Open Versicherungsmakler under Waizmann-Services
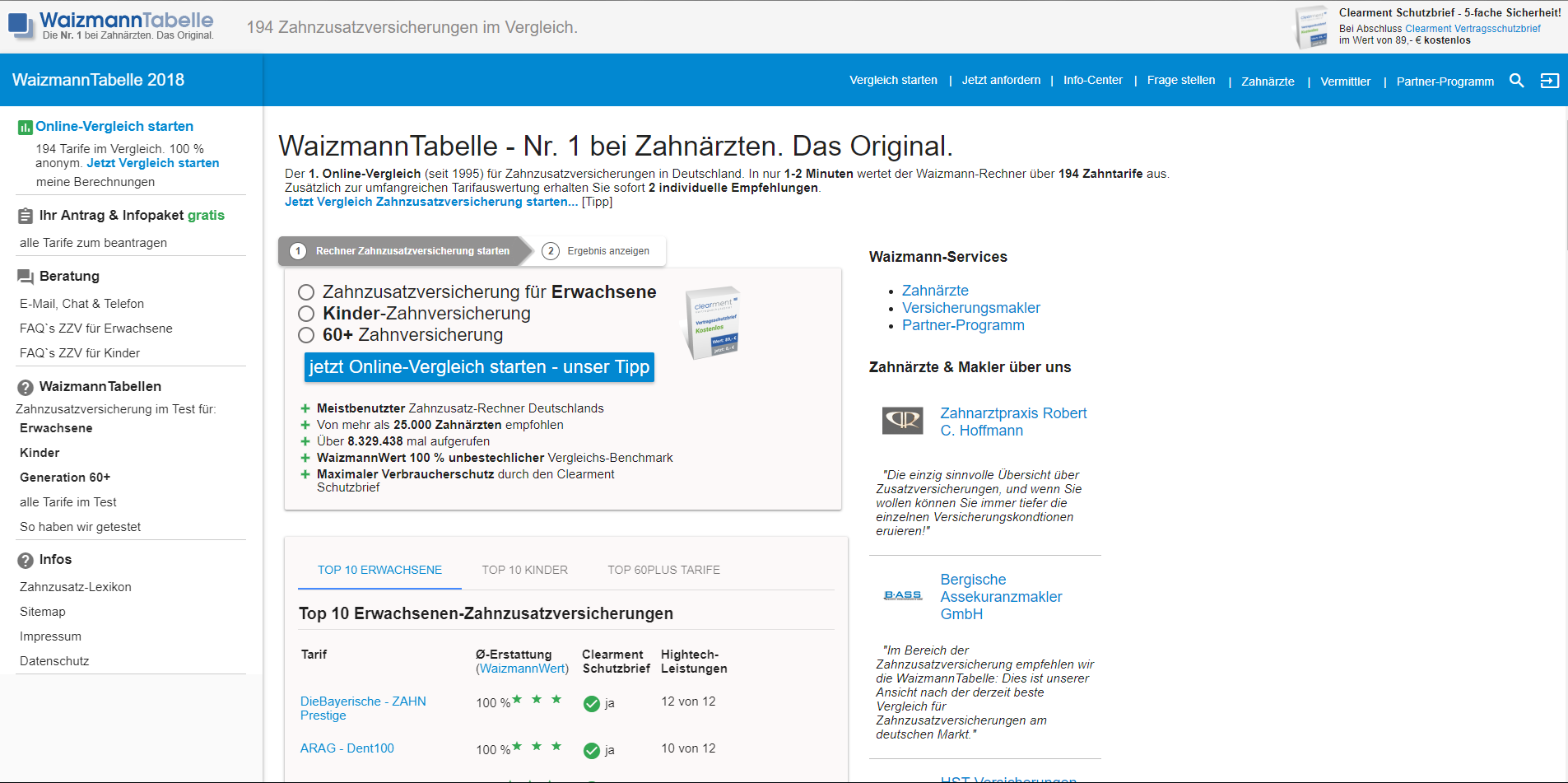 click(971, 308)
